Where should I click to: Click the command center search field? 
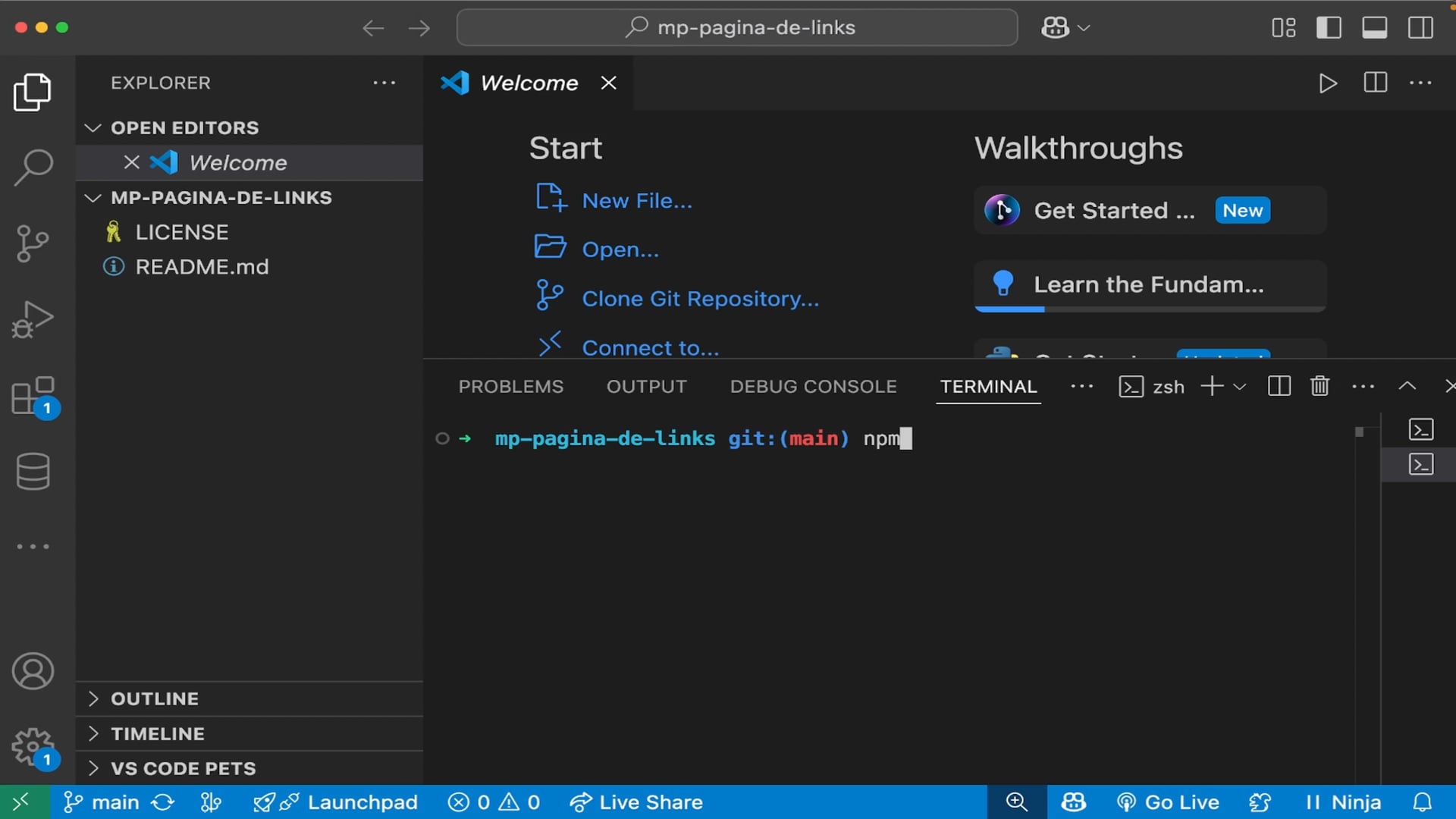pos(737,28)
